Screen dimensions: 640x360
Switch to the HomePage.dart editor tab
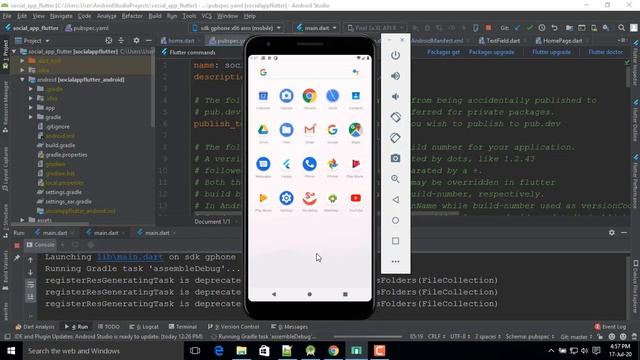[x=561, y=40]
